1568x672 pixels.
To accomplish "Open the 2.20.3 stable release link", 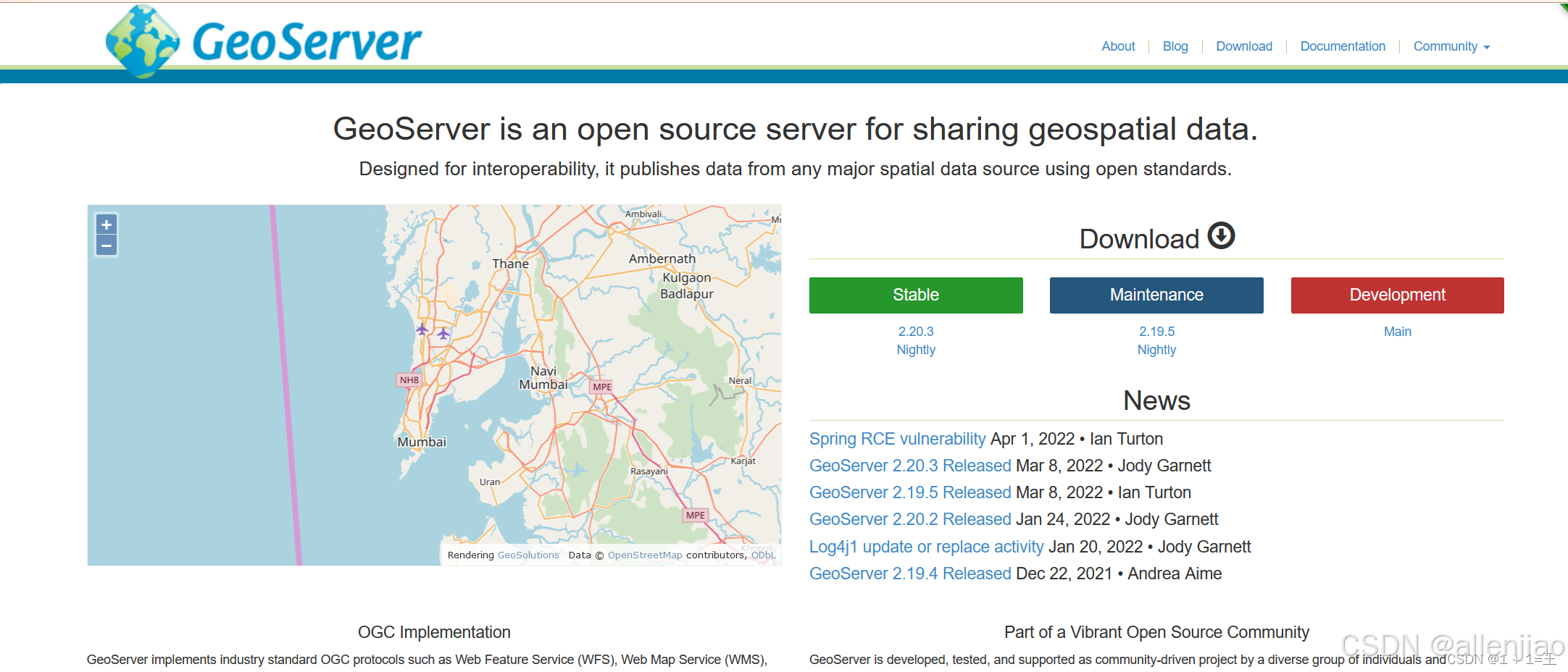I will [x=915, y=331].
